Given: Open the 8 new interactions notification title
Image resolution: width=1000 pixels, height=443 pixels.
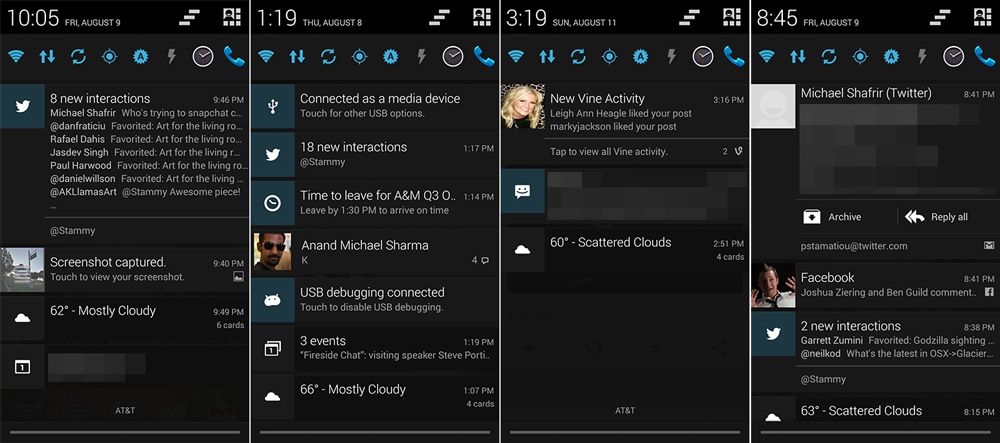Looking at the screenshot, I should [100, 99].
